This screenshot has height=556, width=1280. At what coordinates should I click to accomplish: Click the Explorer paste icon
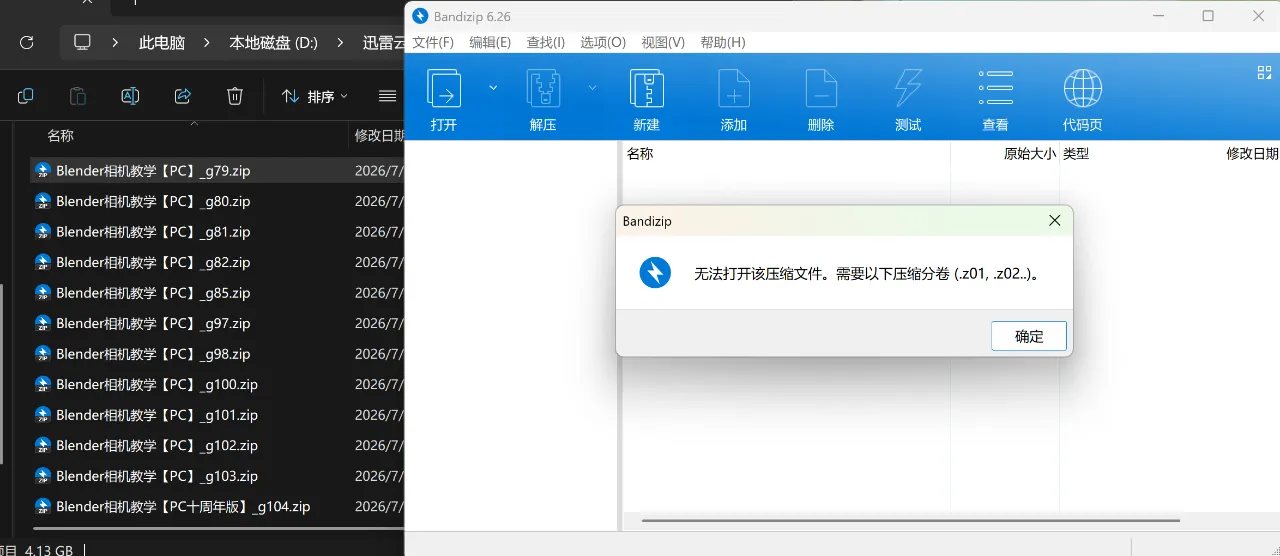[78, 96]
